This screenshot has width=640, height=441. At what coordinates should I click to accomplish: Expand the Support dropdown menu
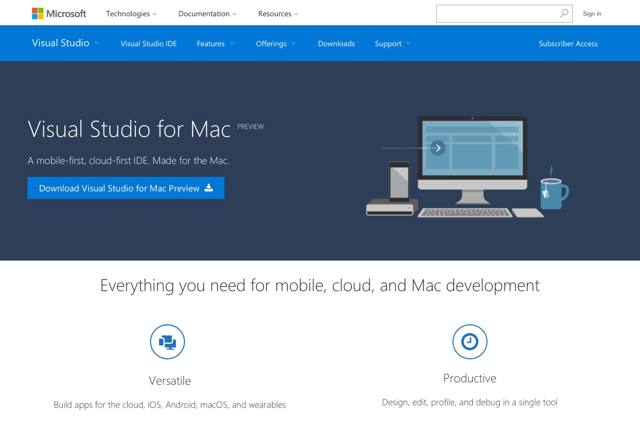(391, 44)
